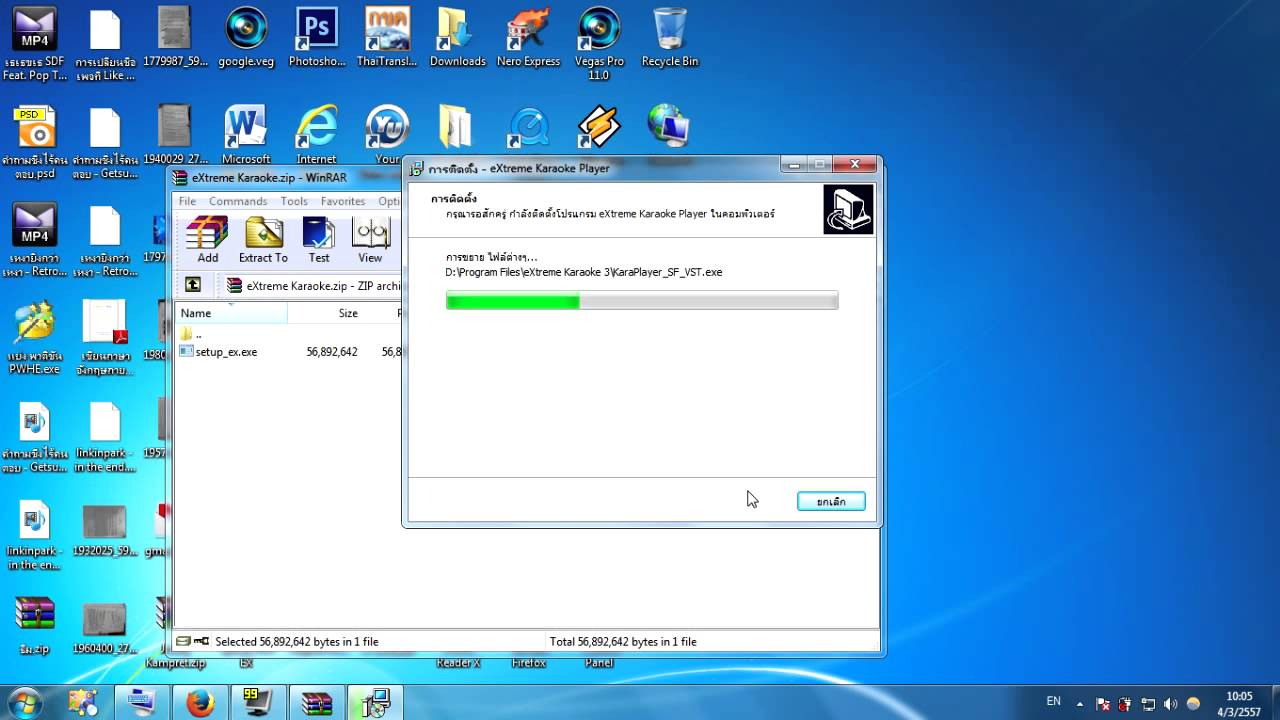Open Photoshop desktop shortcut
The height and width of the screenshot is (720, 1280).
pyautogui.click(x=316, y=38)
